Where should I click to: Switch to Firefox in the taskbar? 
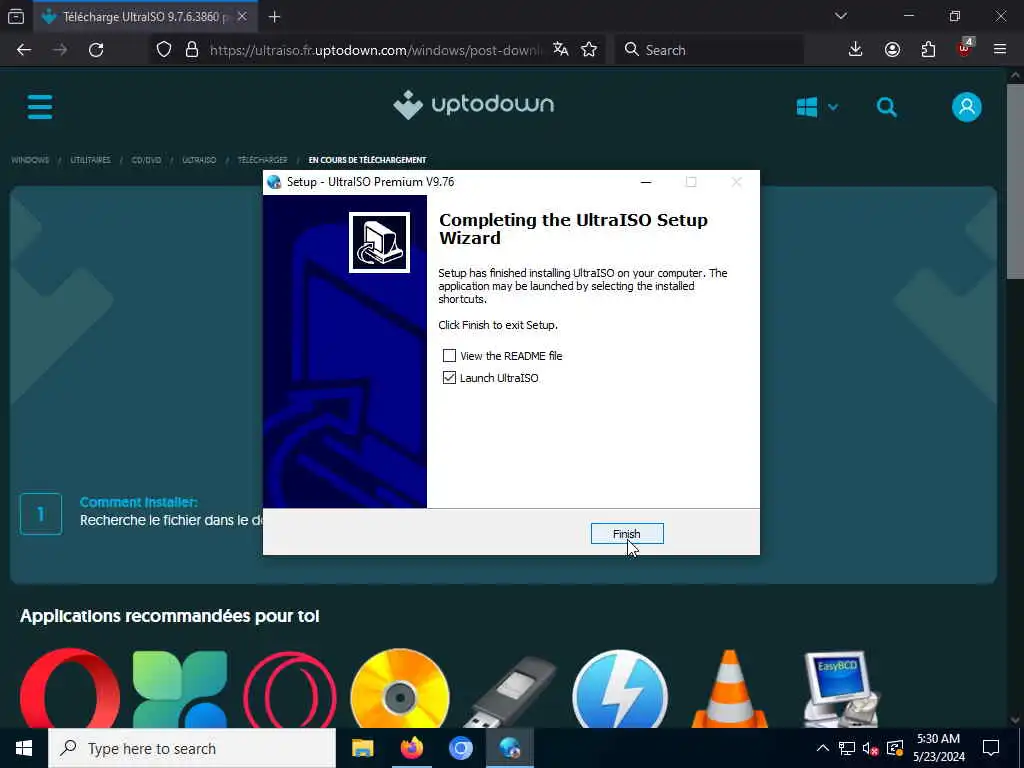coord(411,748)
